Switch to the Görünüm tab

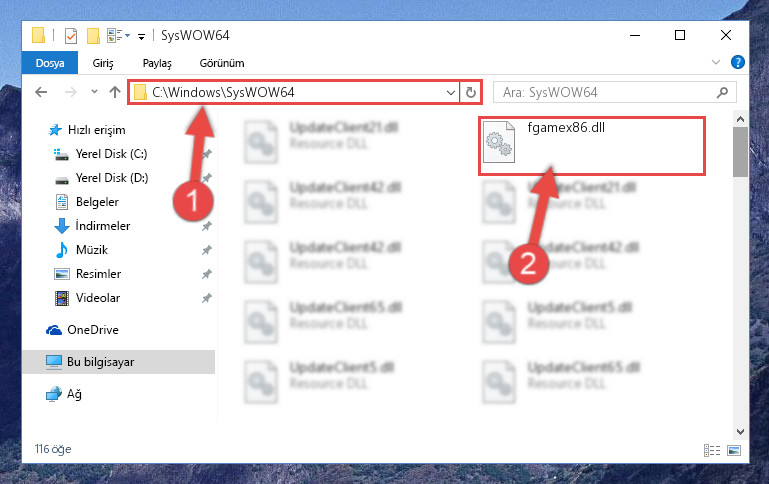point(222,63)
